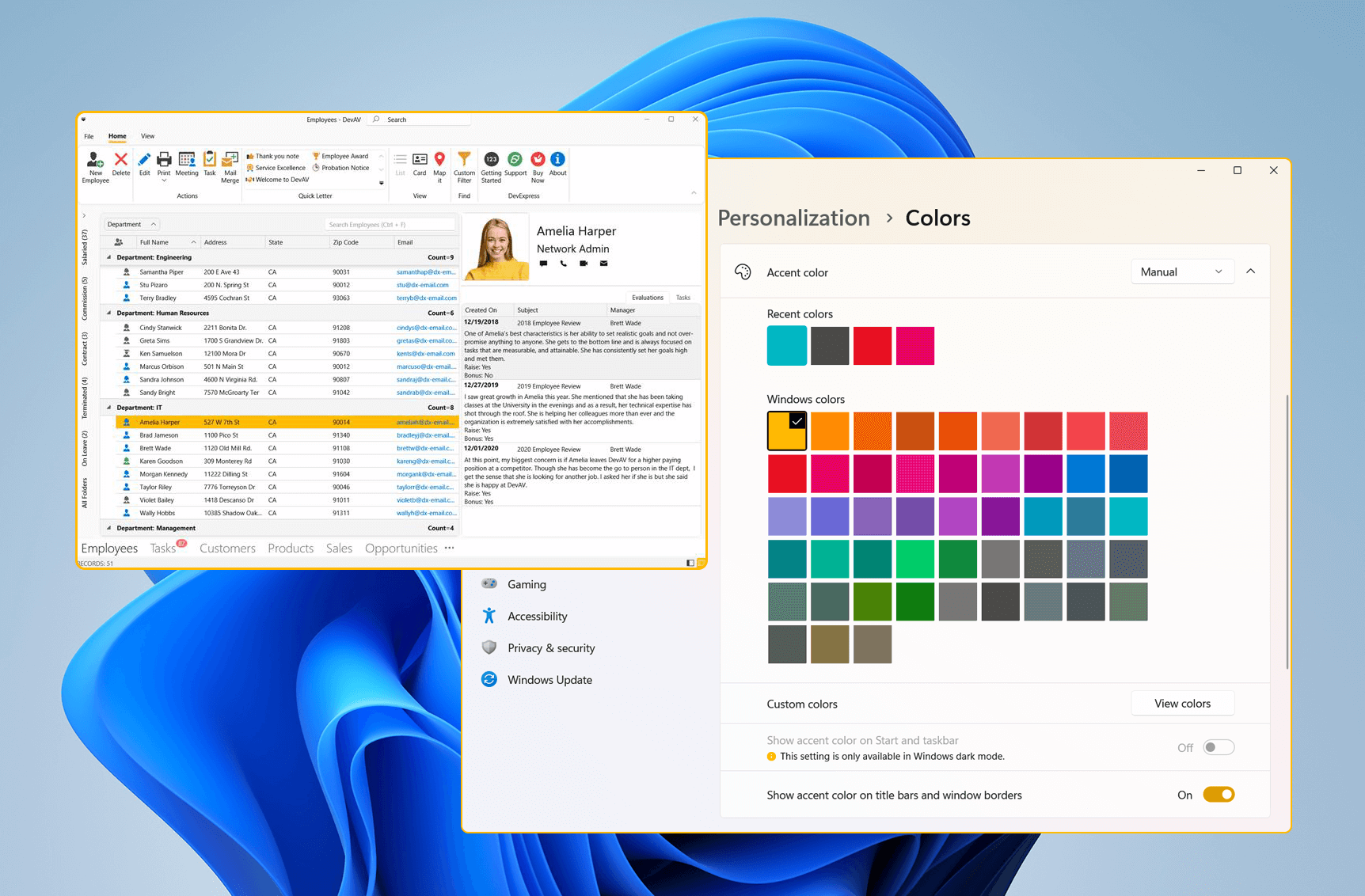Screen dimensions: 1365x896
Task: Collapse the Department: Engineering group
Action: coord(108,256)
